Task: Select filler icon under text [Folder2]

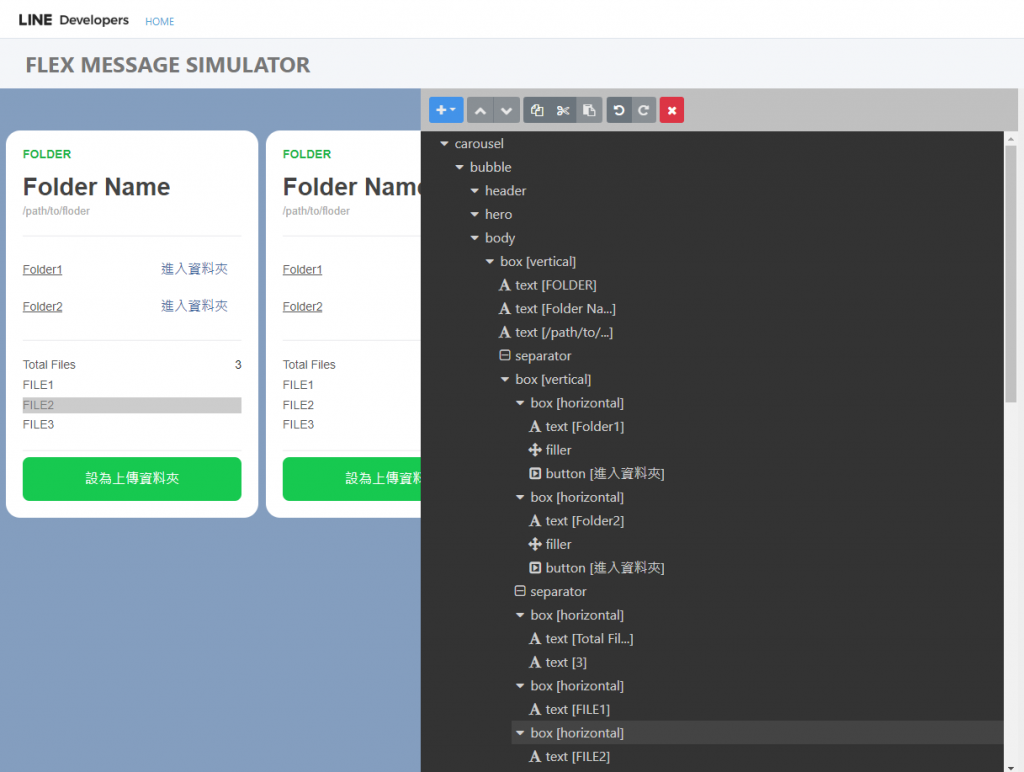Action: 535,544
